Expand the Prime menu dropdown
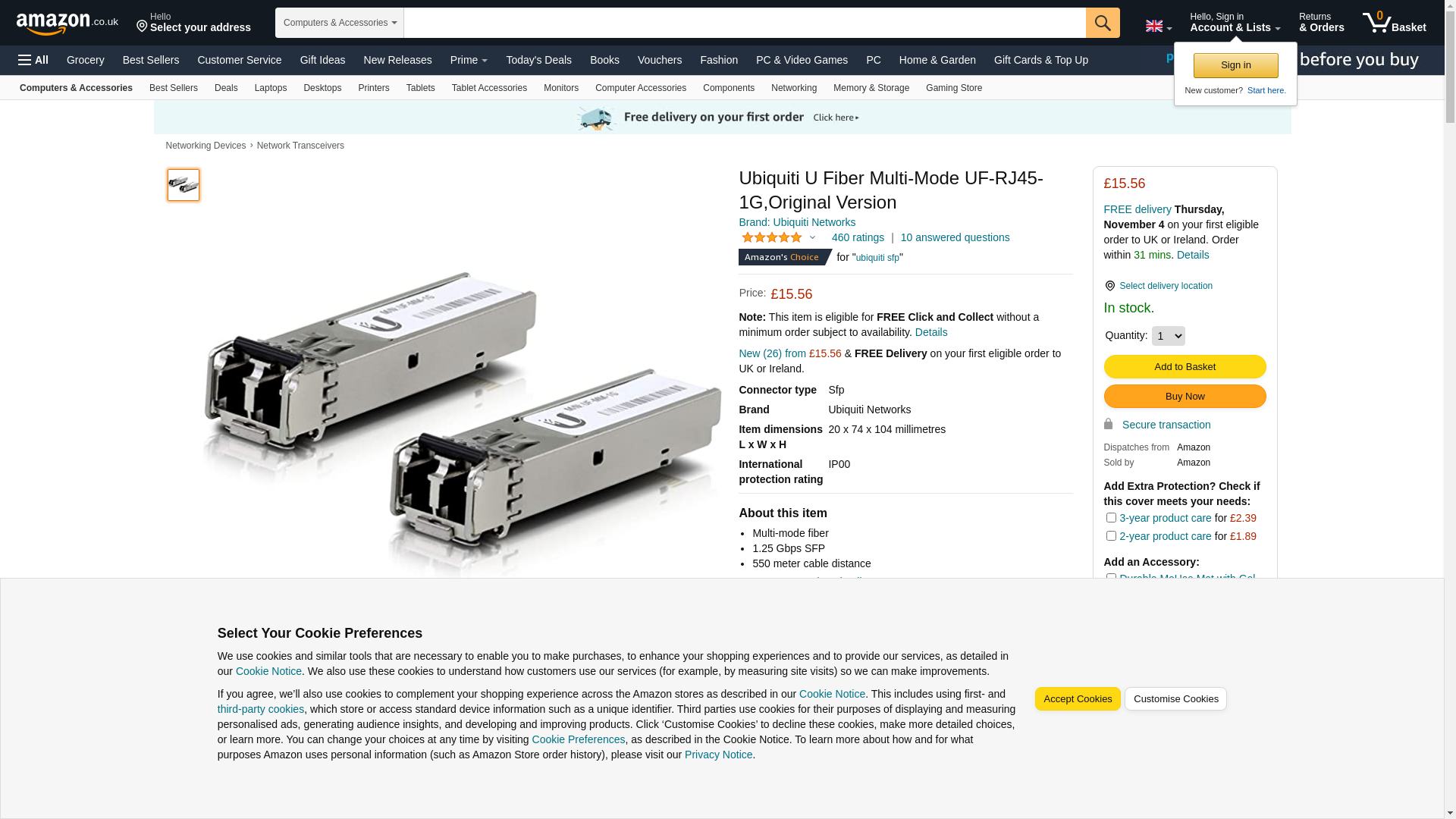1456x819 pixels. coord(469,60)
